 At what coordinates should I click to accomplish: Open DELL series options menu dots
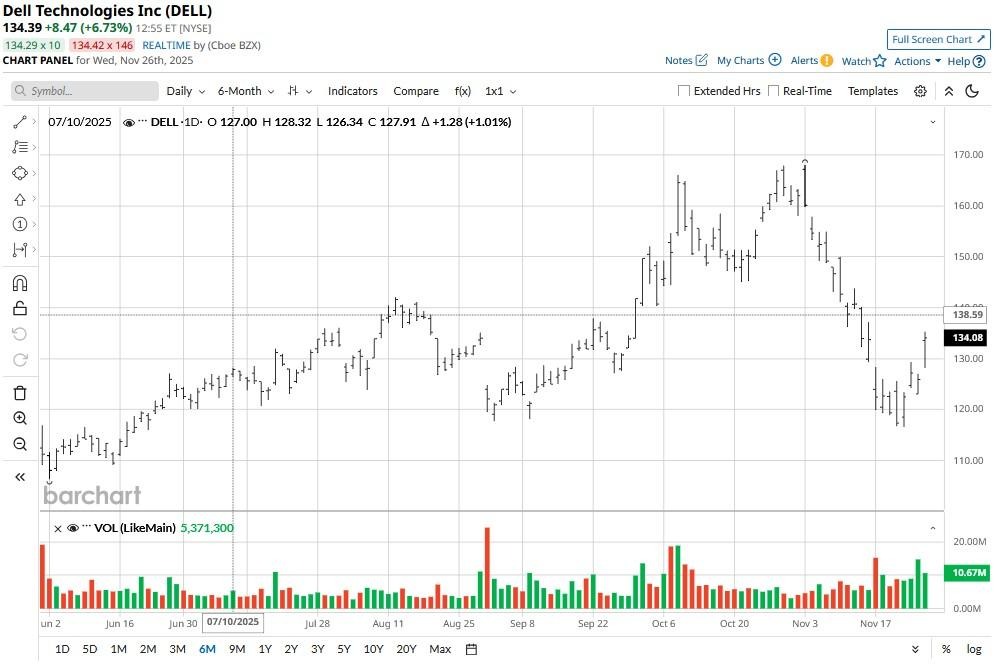pyautogui.click(x=142, y=121)
